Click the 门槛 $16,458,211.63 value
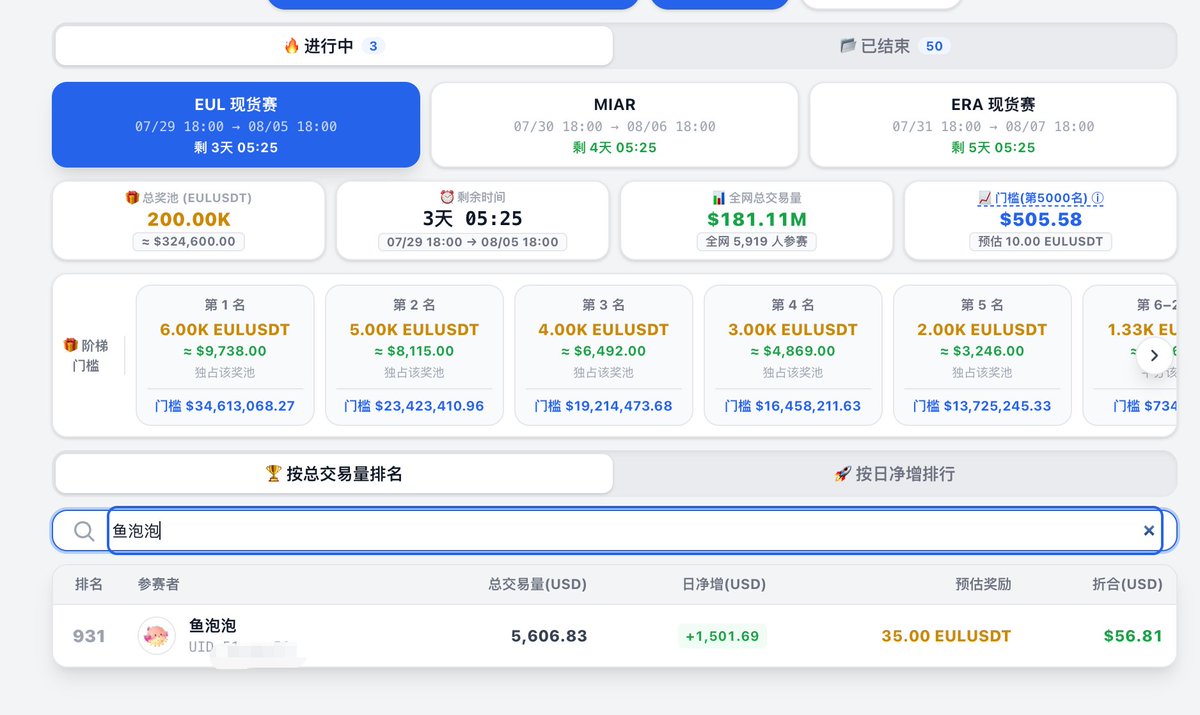Viewport: 1200px width, 715px height. click(793, 406)
